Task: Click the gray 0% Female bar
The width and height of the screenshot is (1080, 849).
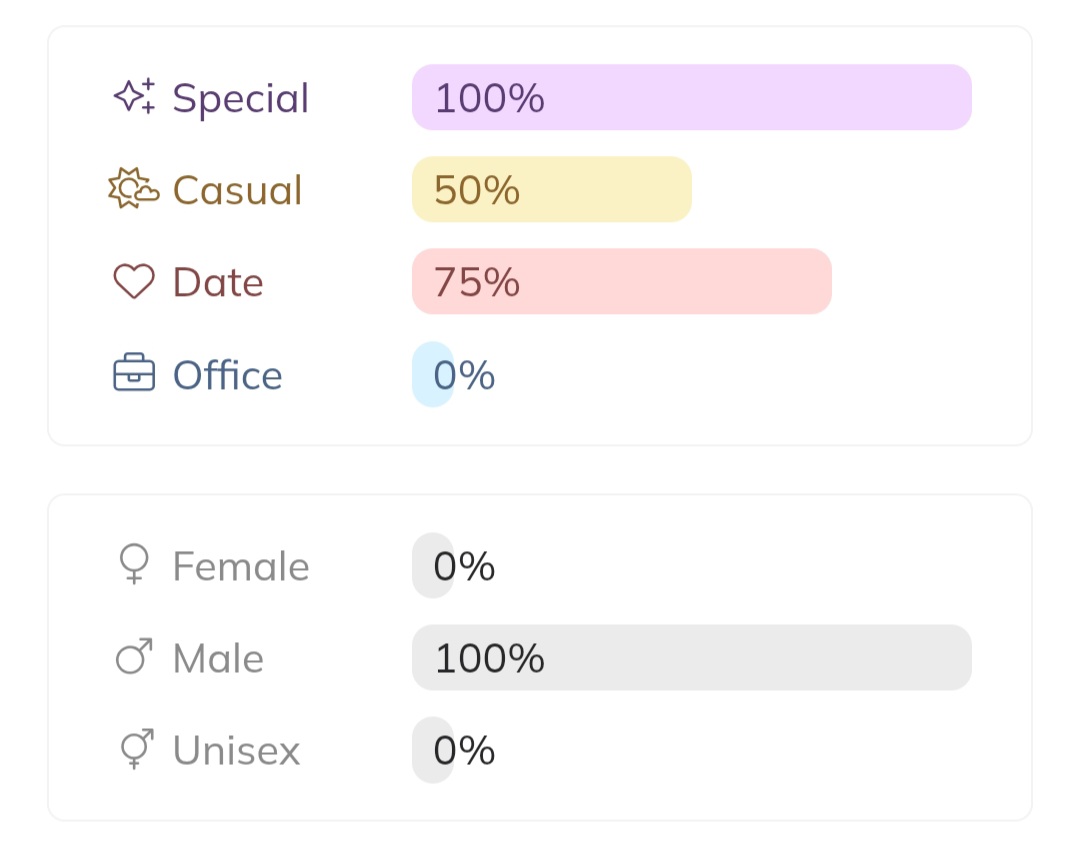Action: coord(433,565)
